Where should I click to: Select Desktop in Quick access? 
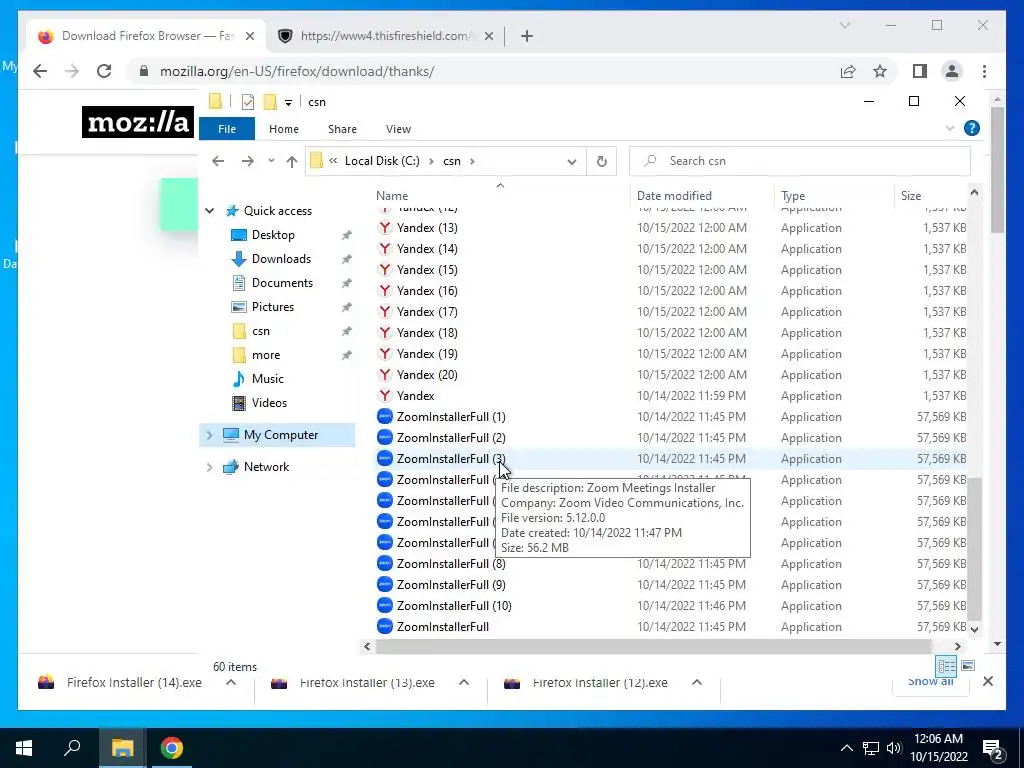click(x=273, y=234)
